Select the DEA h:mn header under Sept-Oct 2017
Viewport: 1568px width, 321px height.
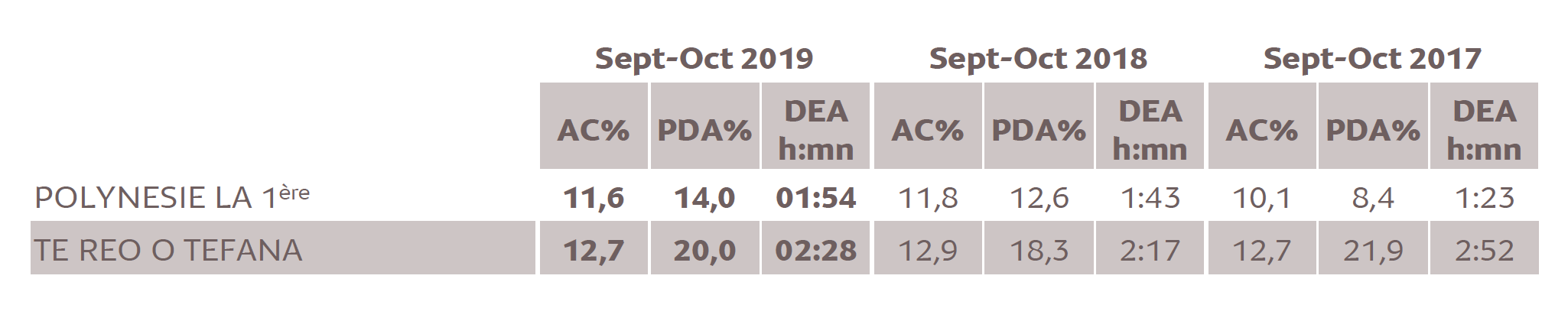click(1484, 130)
